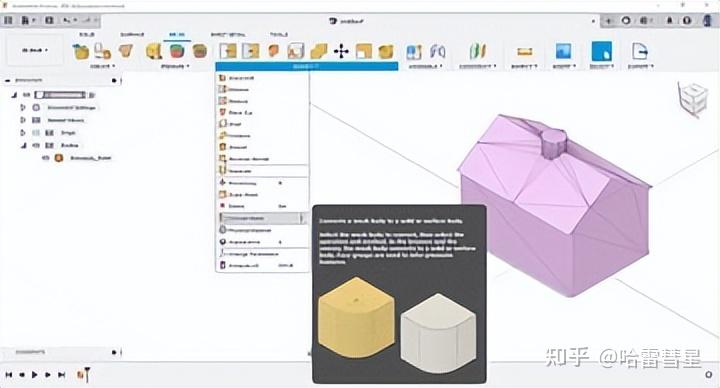The image size is (720, 388).
Task: Open the Notifications bell icon
Action: [669, 21]
